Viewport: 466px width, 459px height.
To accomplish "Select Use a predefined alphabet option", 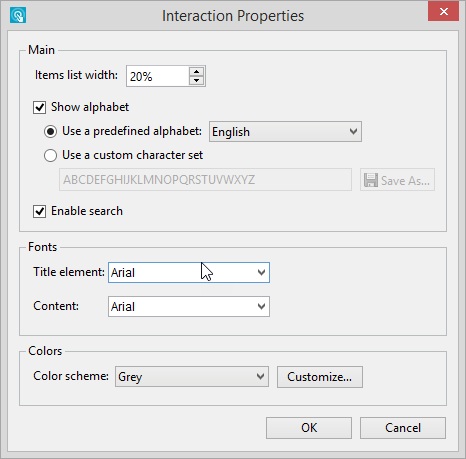I will tap(50, 132).
